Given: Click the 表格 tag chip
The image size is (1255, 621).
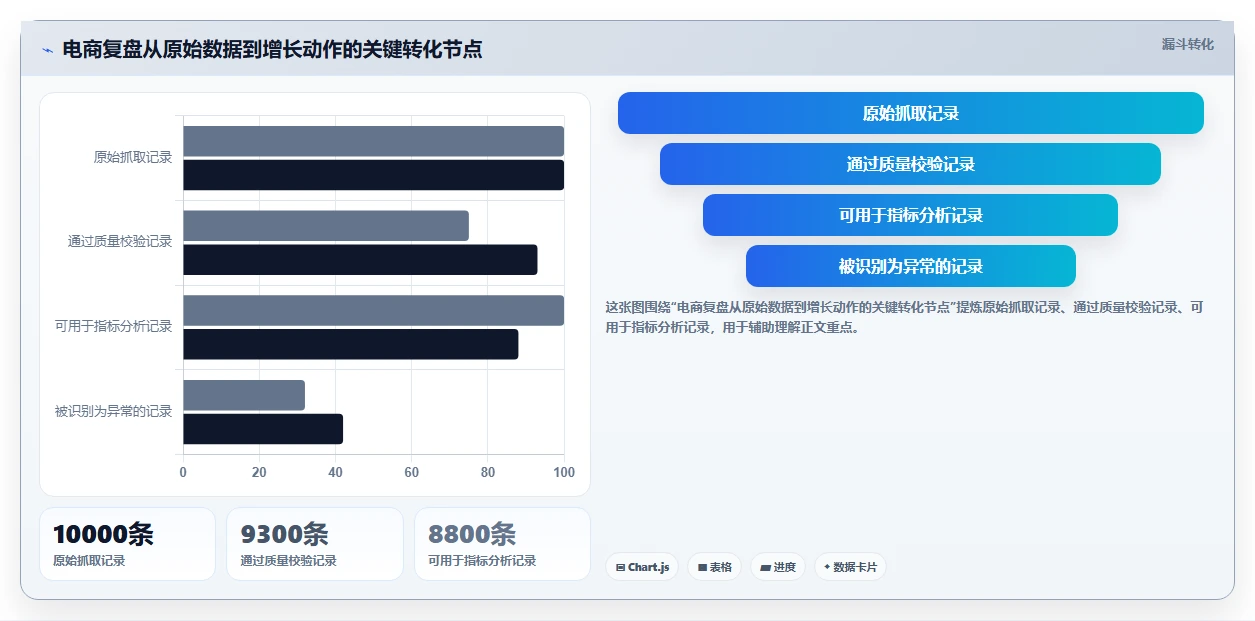Looking at the screenshot, I should click(714, 567).
